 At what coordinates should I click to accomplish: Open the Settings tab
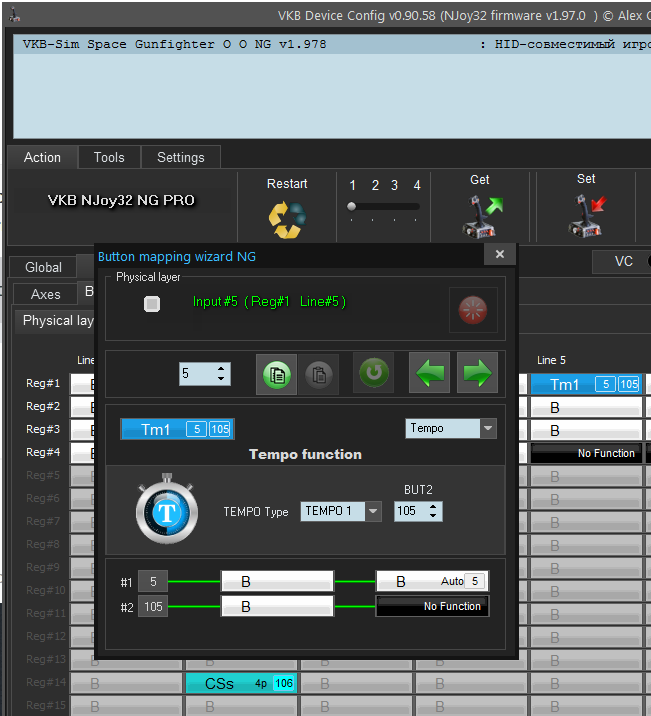[181, 158]
